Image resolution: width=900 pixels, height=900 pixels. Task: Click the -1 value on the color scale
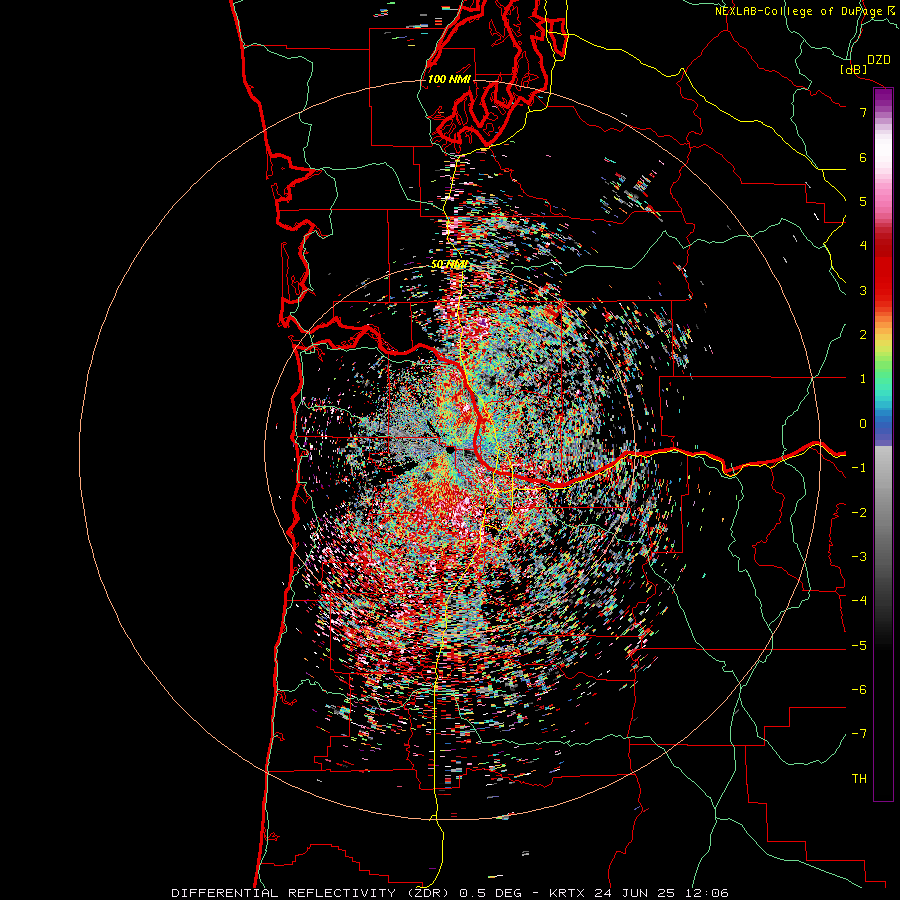[859, 468]
